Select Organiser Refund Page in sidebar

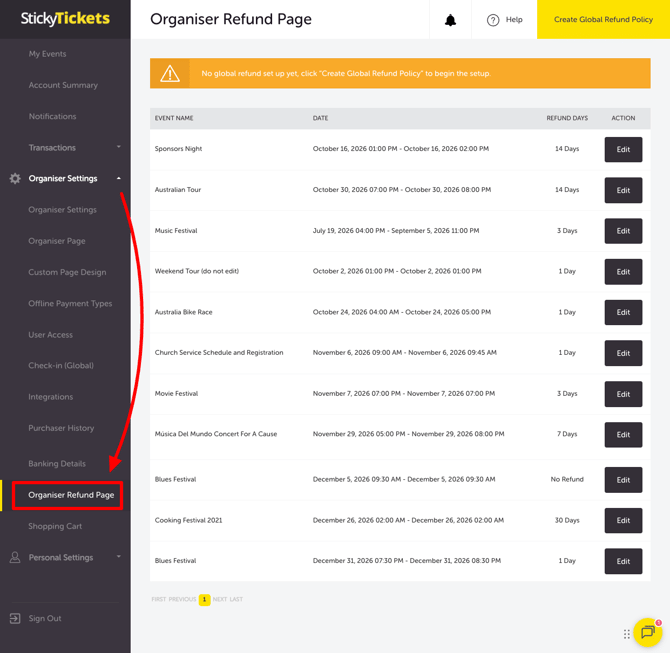[x=71, y=495]
